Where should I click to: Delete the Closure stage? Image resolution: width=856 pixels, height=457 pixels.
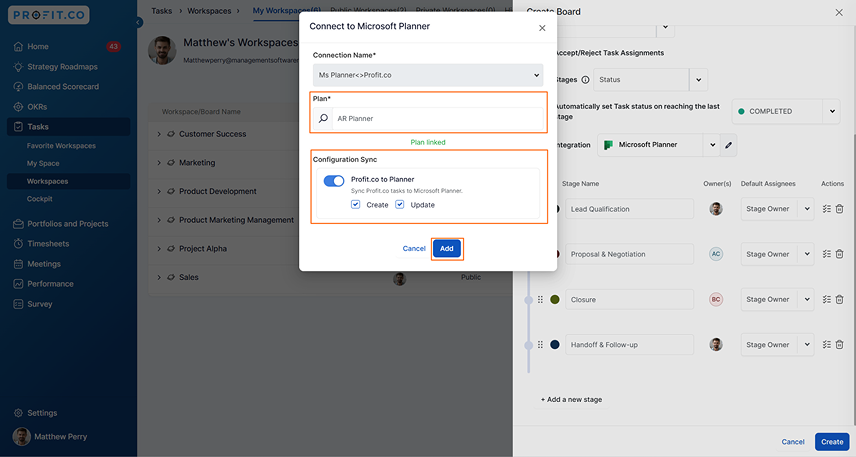840,300
